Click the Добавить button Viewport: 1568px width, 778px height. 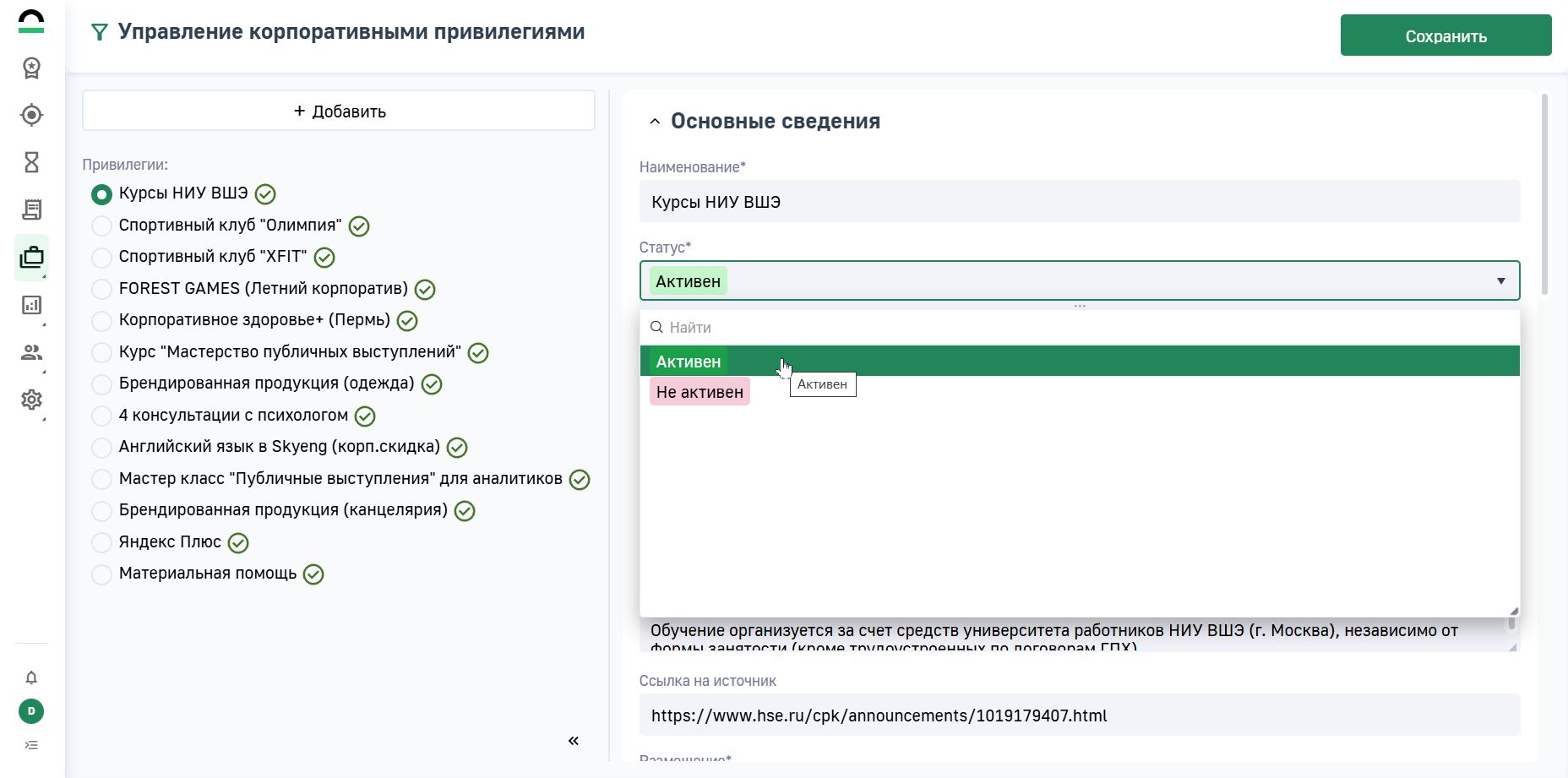click(x=339, y=112)
